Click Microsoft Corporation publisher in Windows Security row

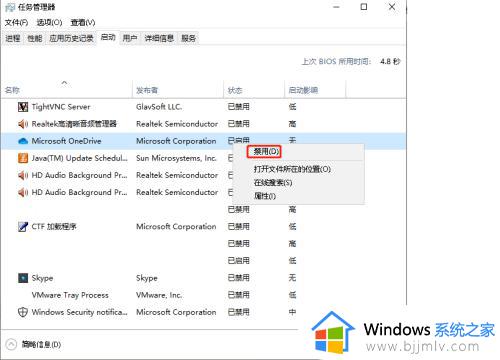click(176, 312)
